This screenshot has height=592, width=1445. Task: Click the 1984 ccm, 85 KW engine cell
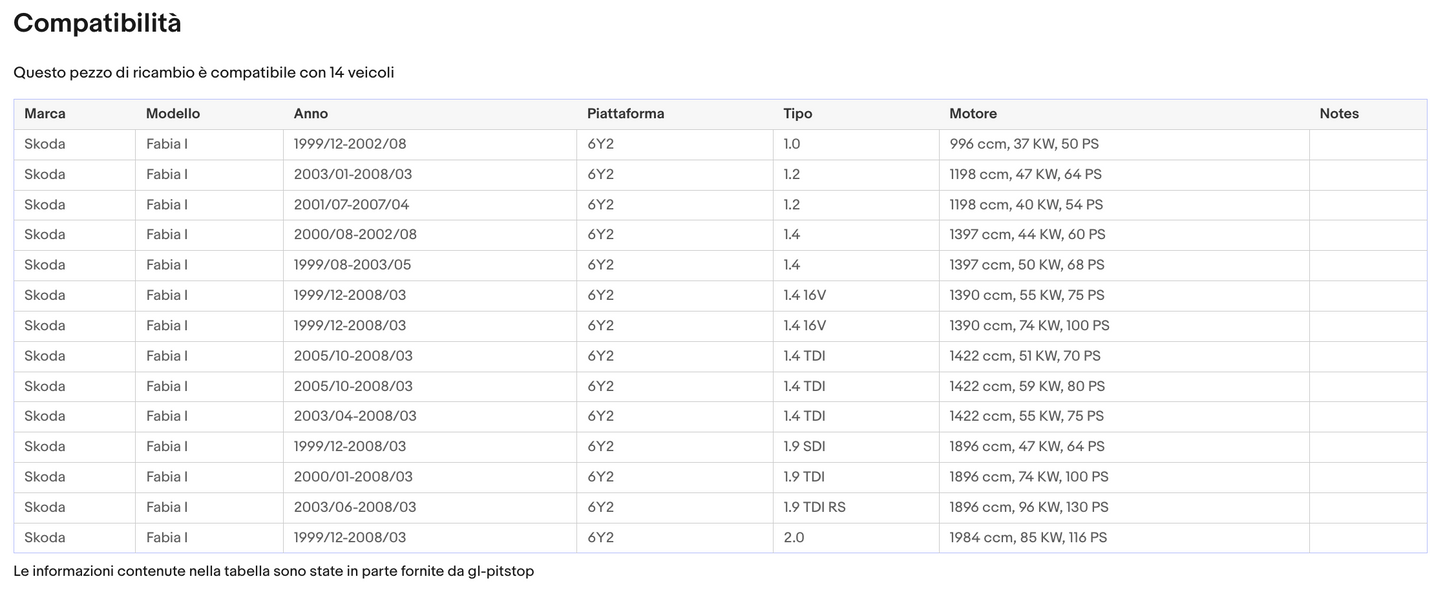click(x=1028, y=537)
